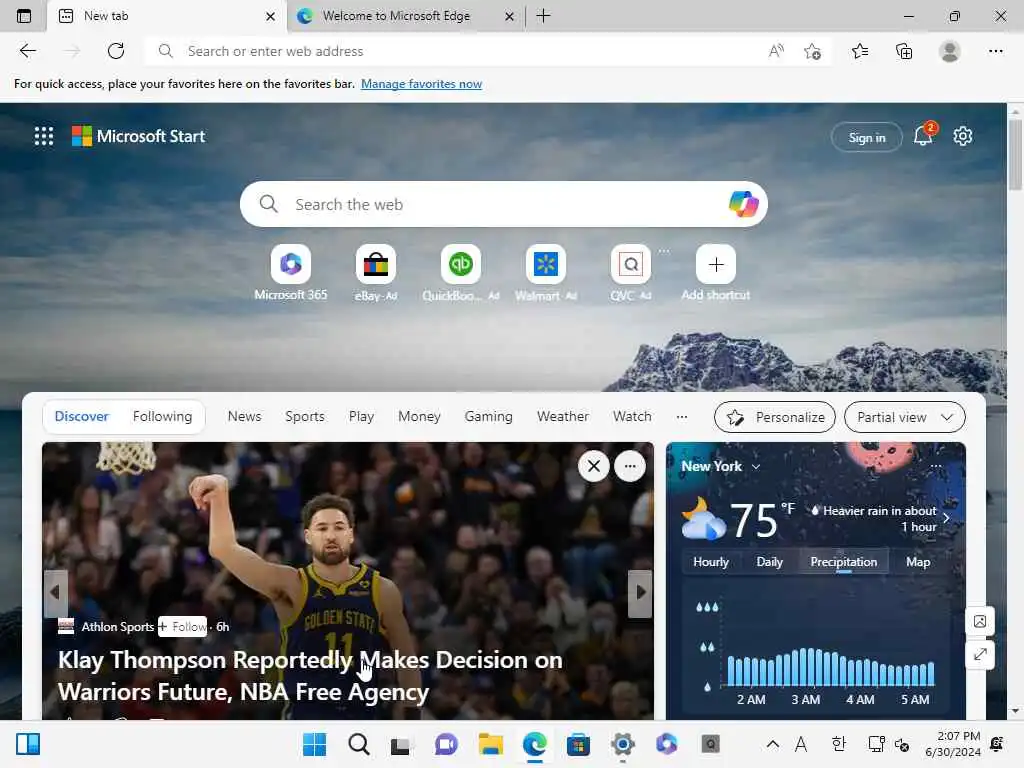The width and height of the screenshot is (1024, 768).
Task: Click the Sign in button
Action: pos(867,137)
